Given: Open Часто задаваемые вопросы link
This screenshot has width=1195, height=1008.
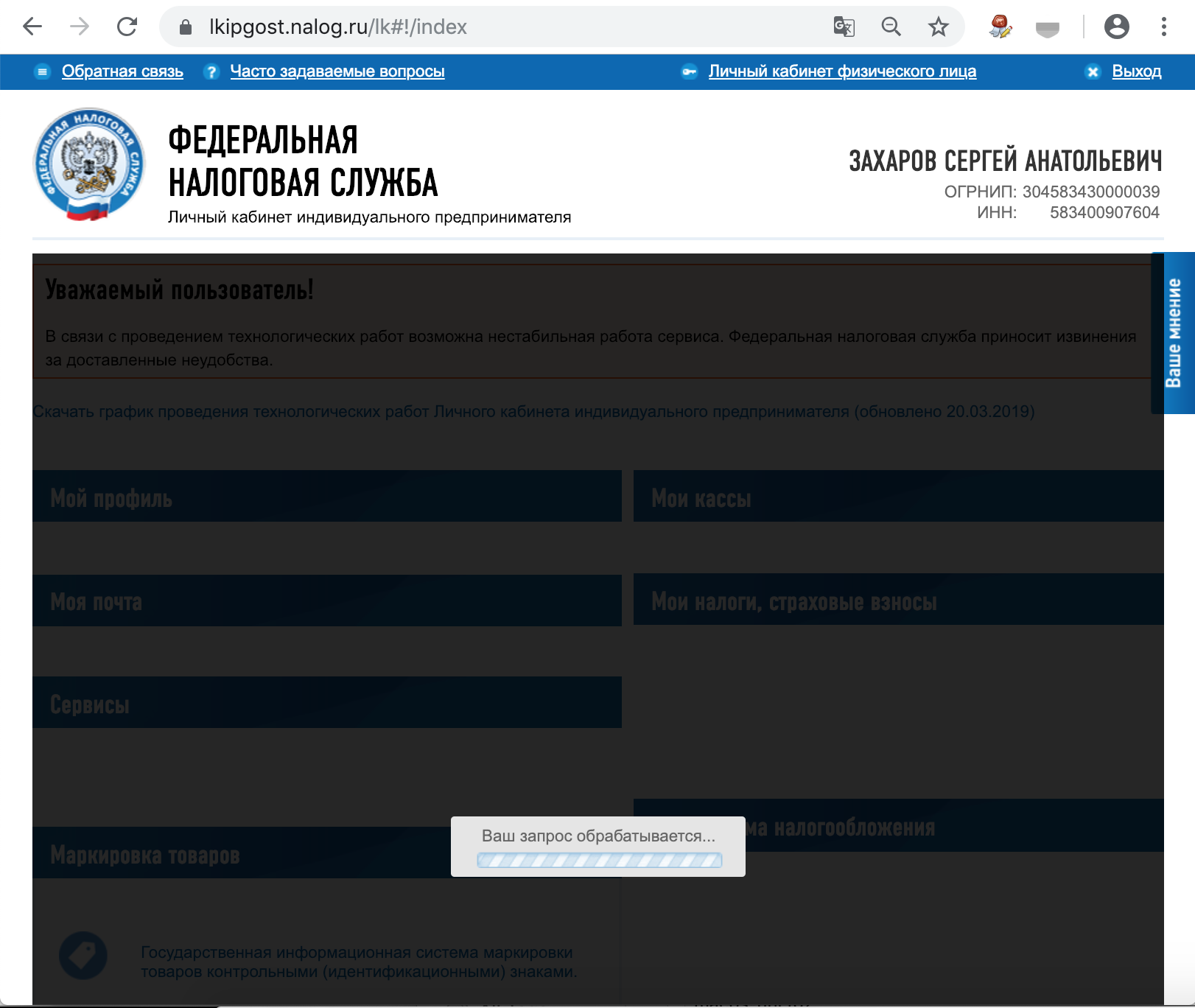Looking at the screenshot, I should [337, 71].
